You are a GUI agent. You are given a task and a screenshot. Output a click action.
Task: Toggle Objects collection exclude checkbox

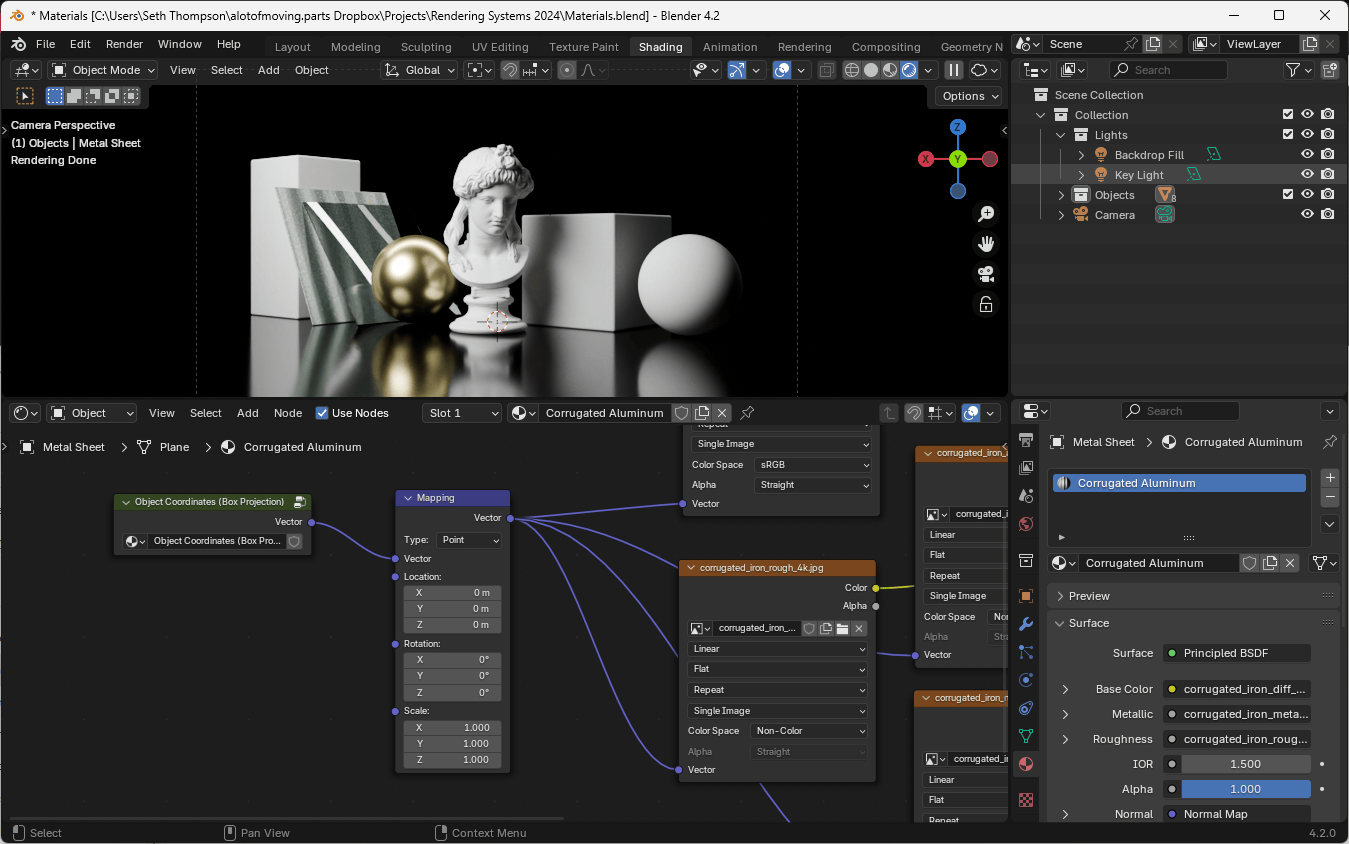point(1288,195)
